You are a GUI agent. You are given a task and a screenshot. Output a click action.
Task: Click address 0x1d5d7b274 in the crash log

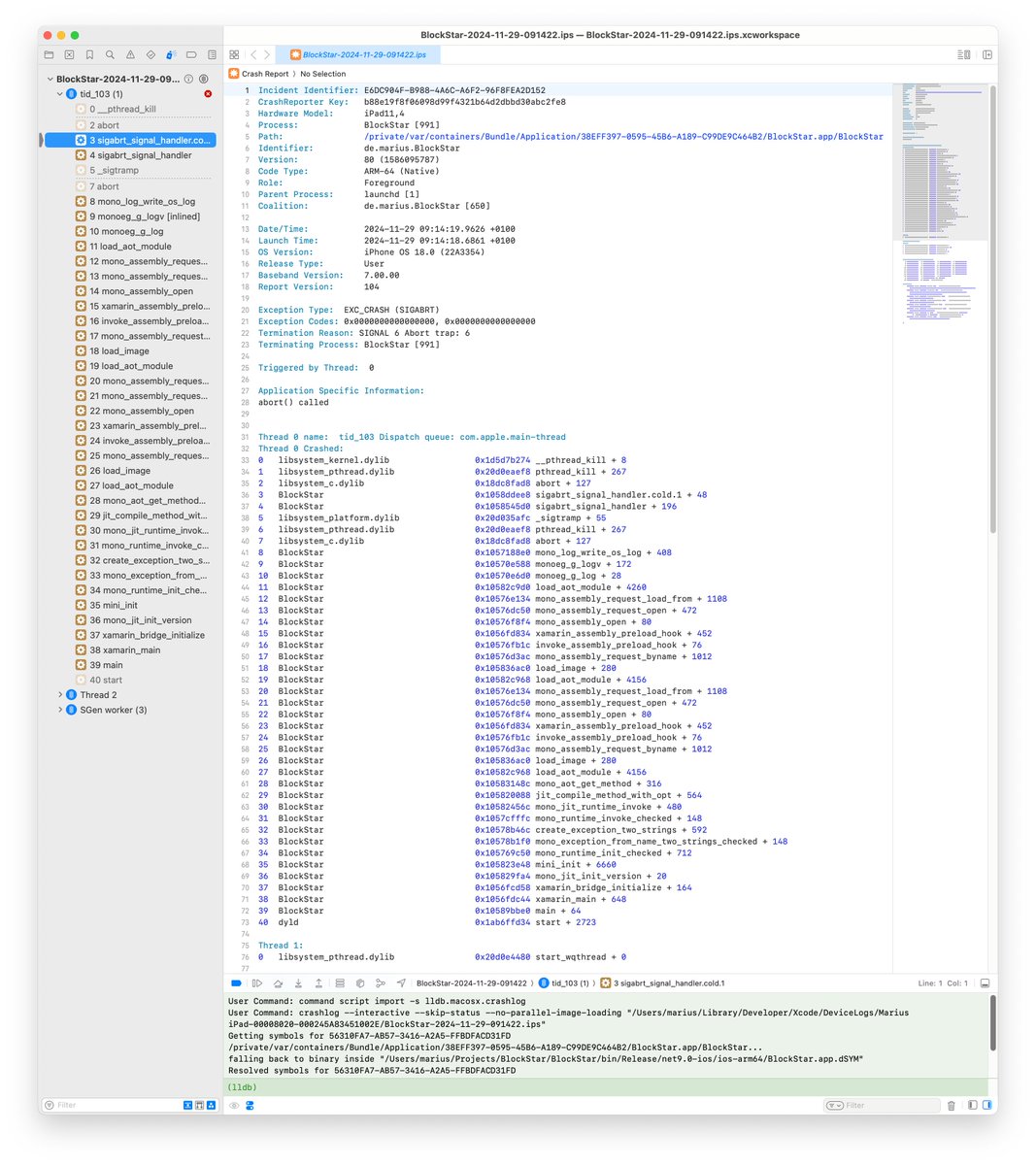tap(502, 460)
